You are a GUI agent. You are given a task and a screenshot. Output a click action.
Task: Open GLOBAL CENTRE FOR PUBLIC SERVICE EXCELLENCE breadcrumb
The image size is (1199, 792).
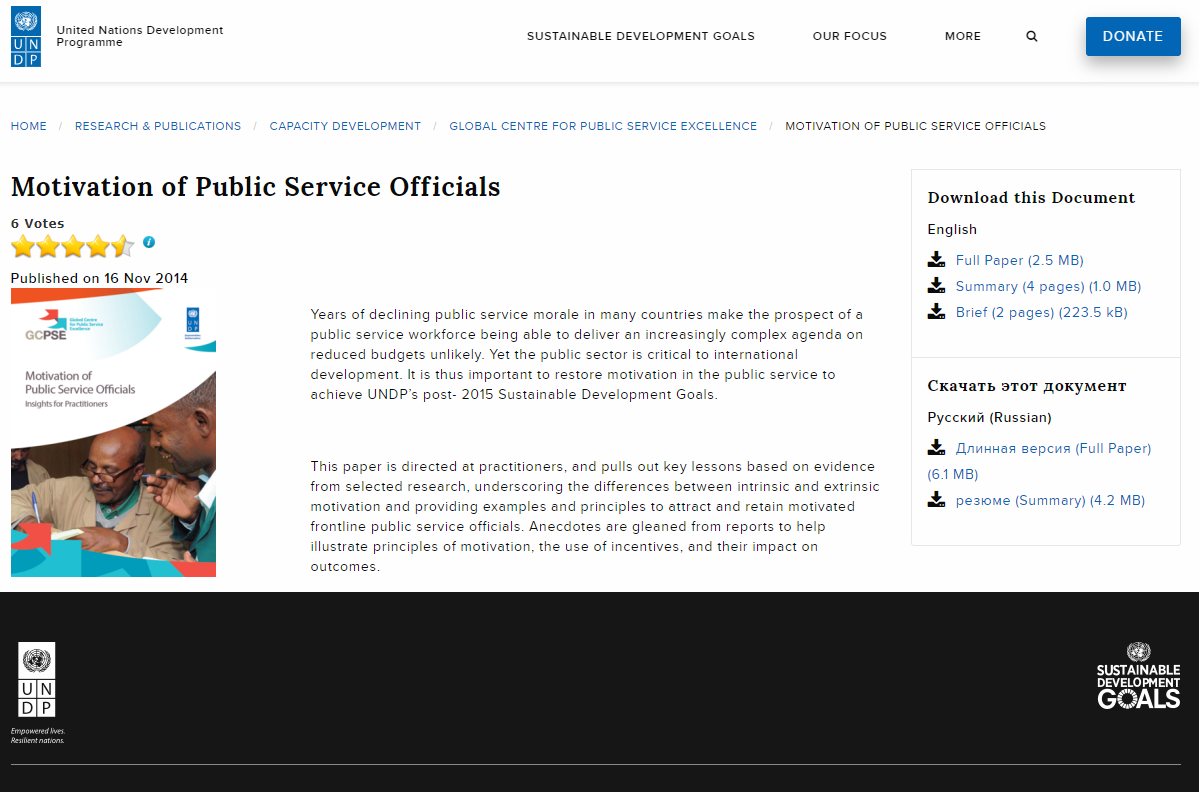coord(603,126)
